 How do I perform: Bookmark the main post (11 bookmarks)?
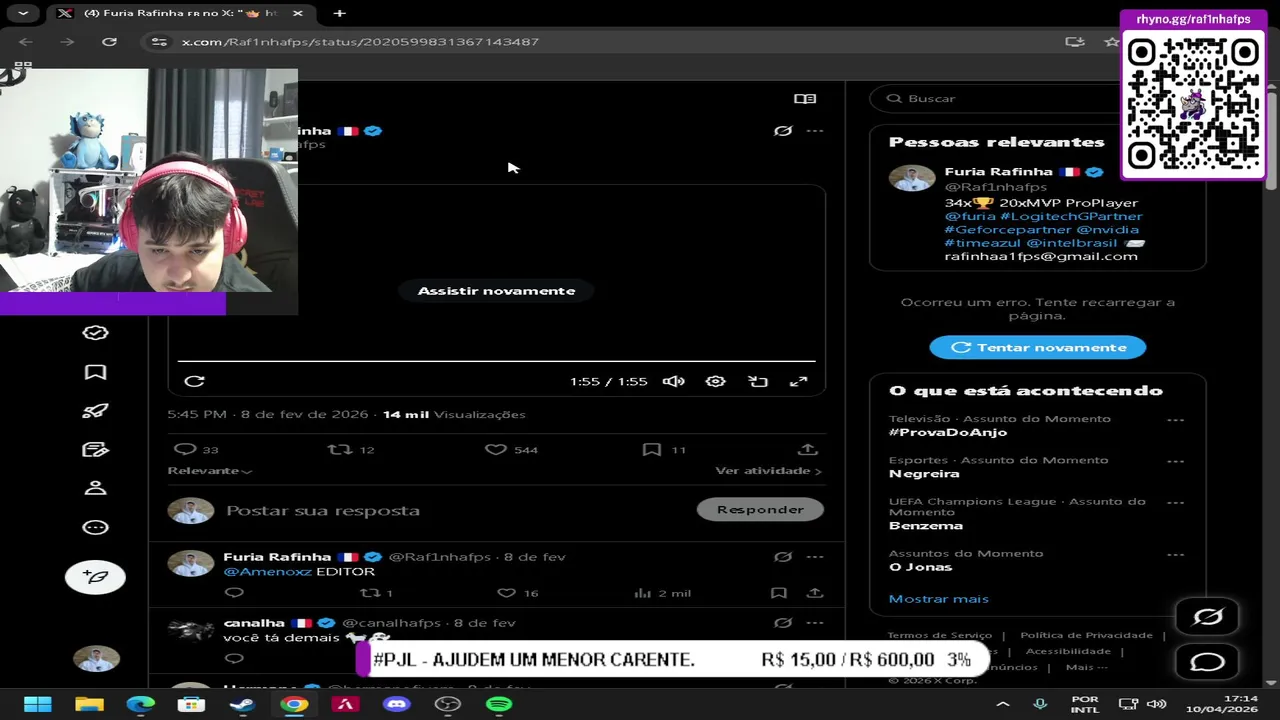click(652, 450)
